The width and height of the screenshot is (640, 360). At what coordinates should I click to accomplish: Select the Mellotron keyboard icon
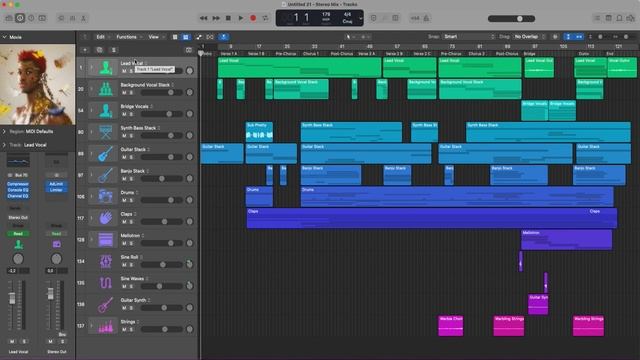click(x=106, y=240)
